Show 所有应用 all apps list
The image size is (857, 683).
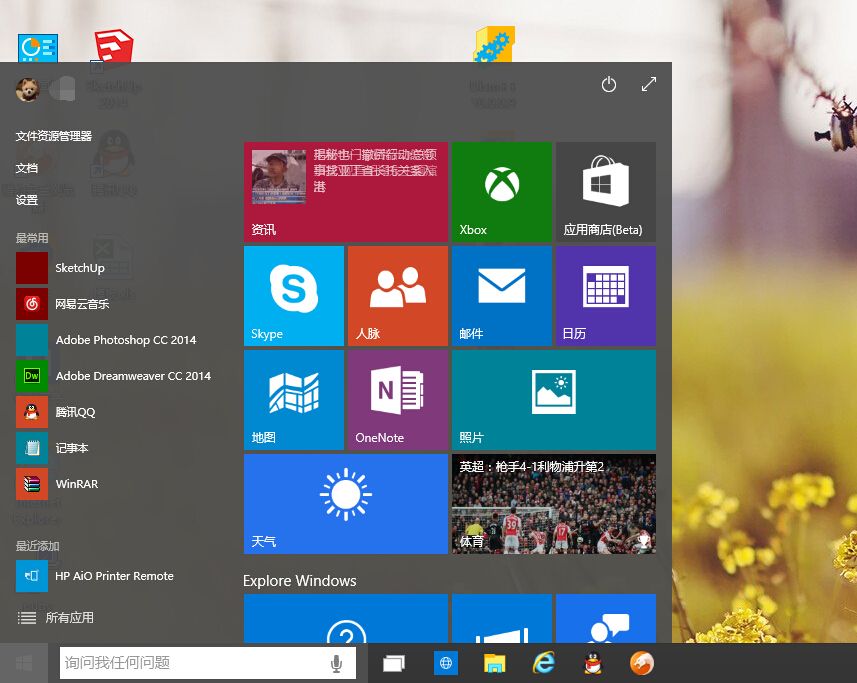coord(55,618)
